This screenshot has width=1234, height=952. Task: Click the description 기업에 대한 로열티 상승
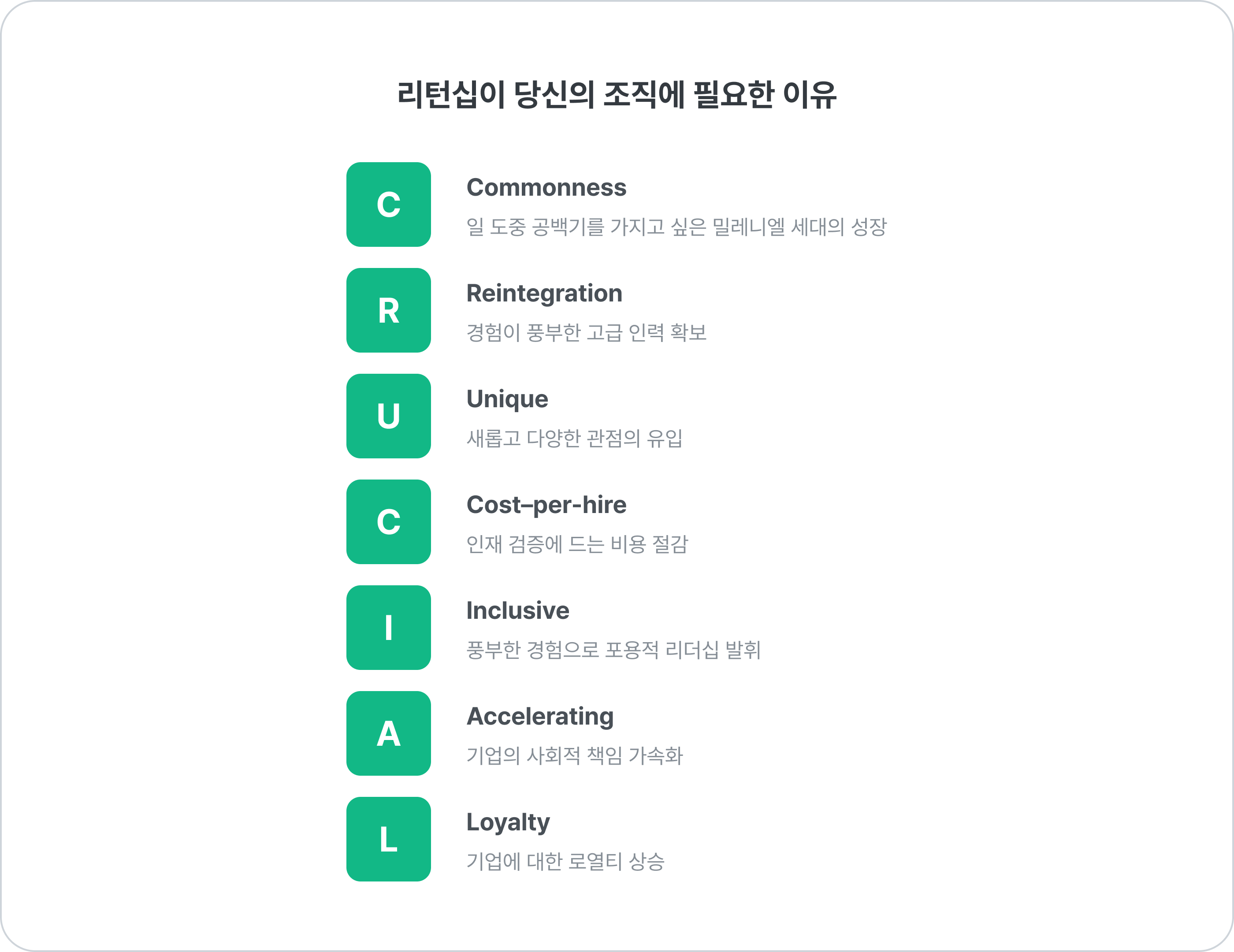coord(565,862)
